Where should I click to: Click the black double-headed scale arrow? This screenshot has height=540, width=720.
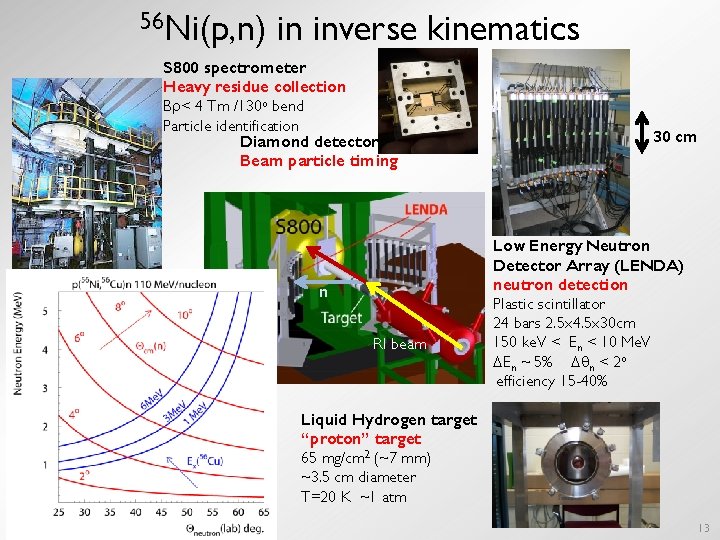[642, 132]
